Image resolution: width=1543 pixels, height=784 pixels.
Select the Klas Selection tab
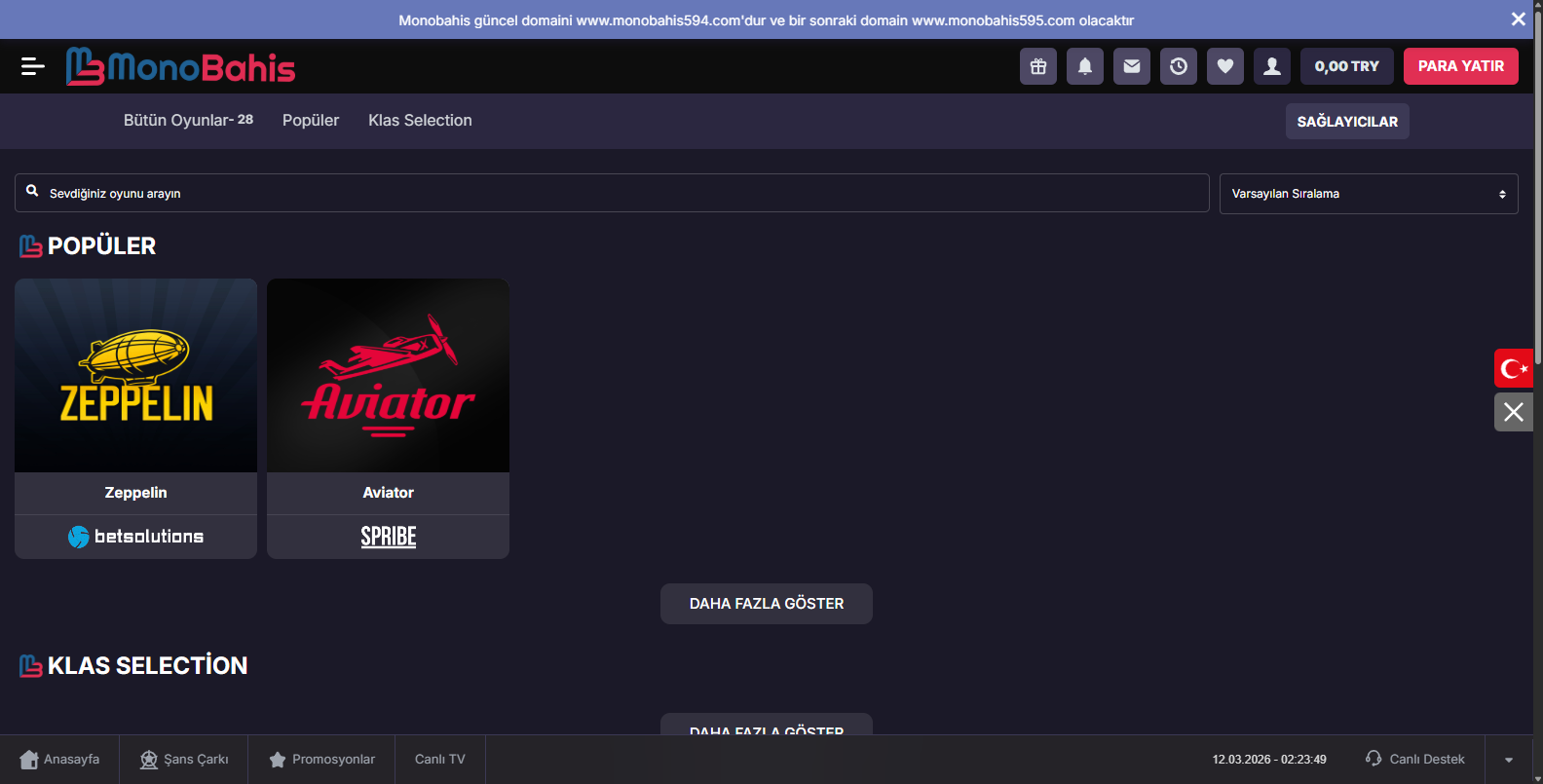pos(420,121)
